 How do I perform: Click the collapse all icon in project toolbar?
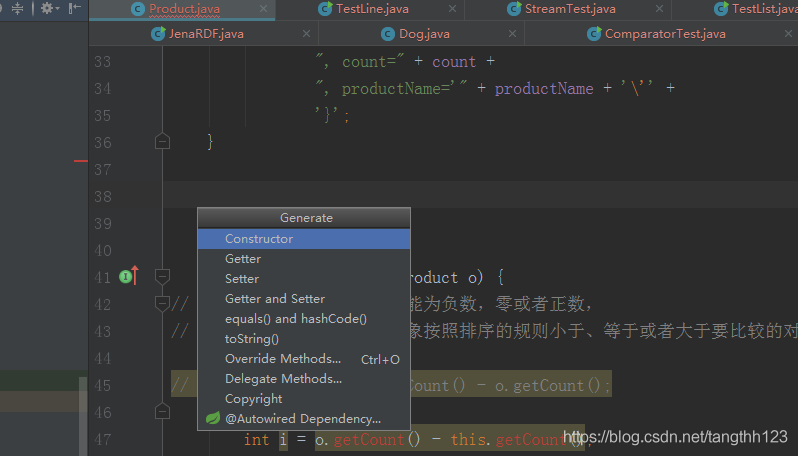18,8
